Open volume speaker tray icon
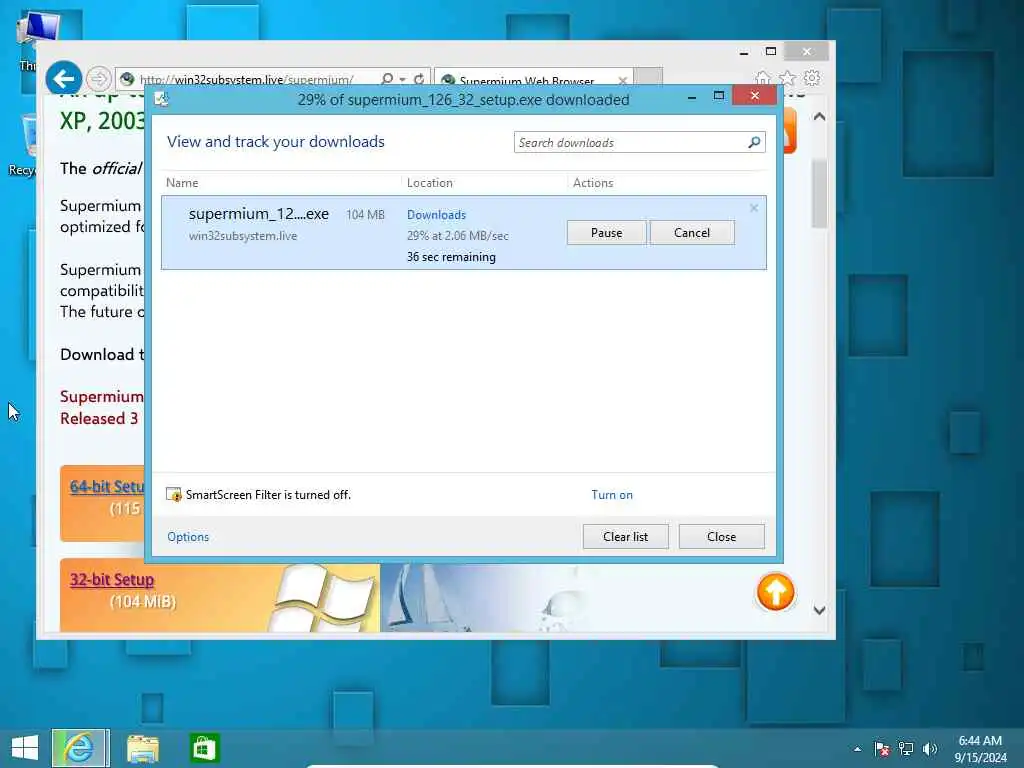The width and height of the screenshot is (1024, 768). (x=929, y=749)
